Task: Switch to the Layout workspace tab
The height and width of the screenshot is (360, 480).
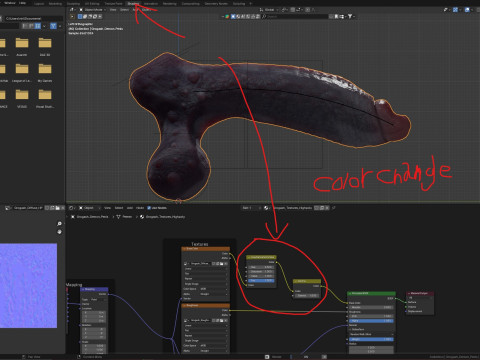Action: point(39,4)
